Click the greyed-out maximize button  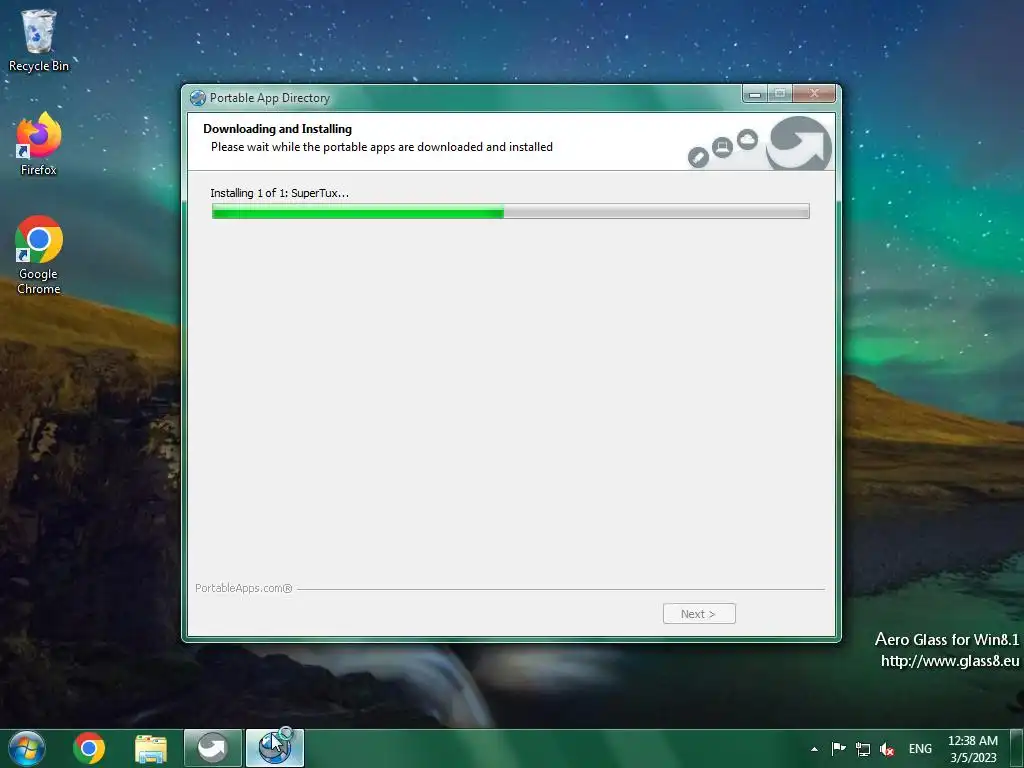780,94
